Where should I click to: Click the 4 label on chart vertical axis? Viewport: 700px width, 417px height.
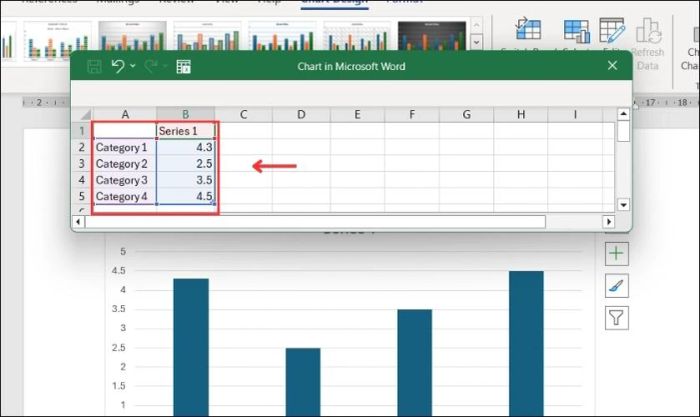123,290
